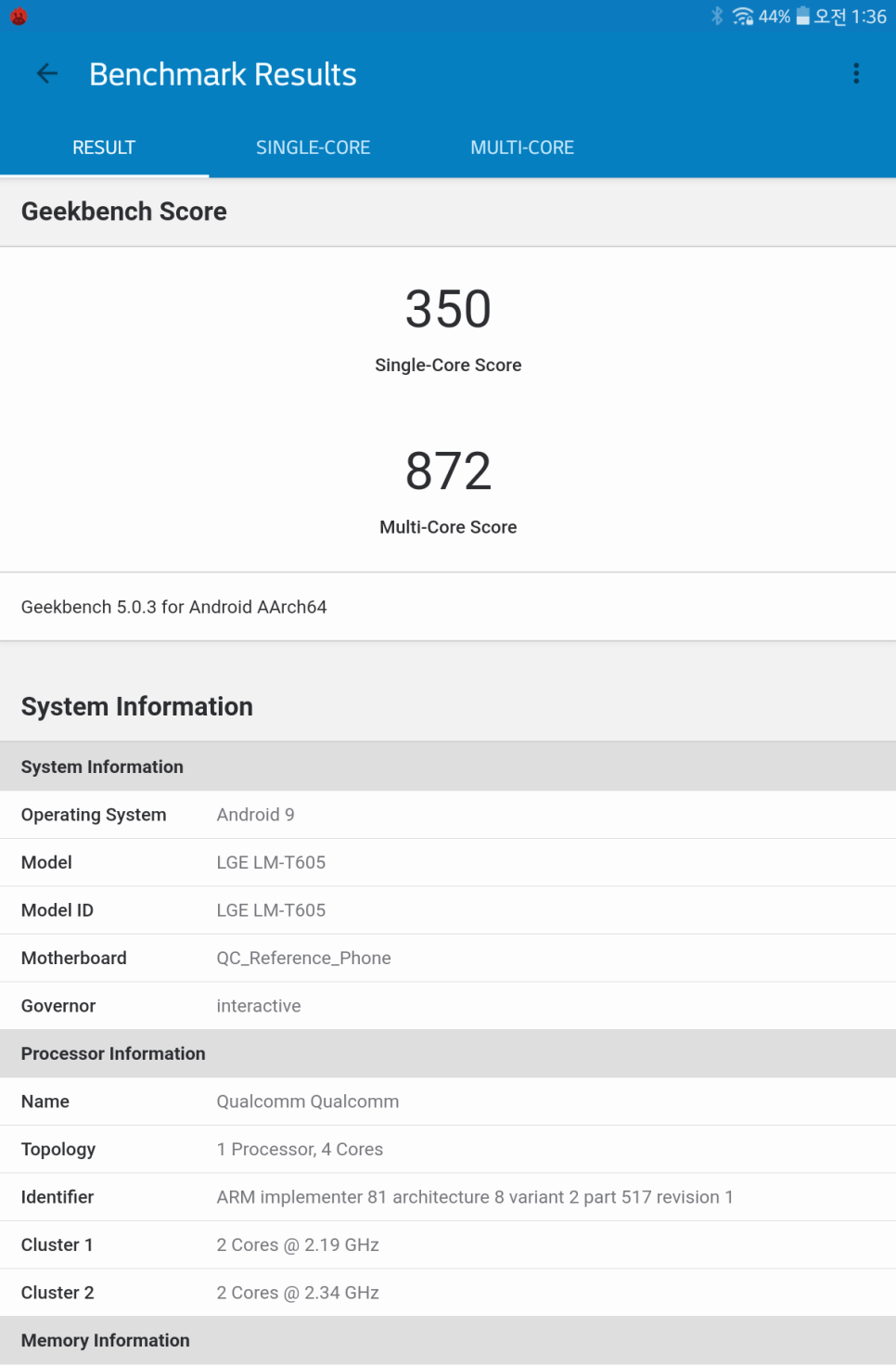Tap the Multi-Core Score label
This screenshot has width=896, height=1366.
click(448, 527)
